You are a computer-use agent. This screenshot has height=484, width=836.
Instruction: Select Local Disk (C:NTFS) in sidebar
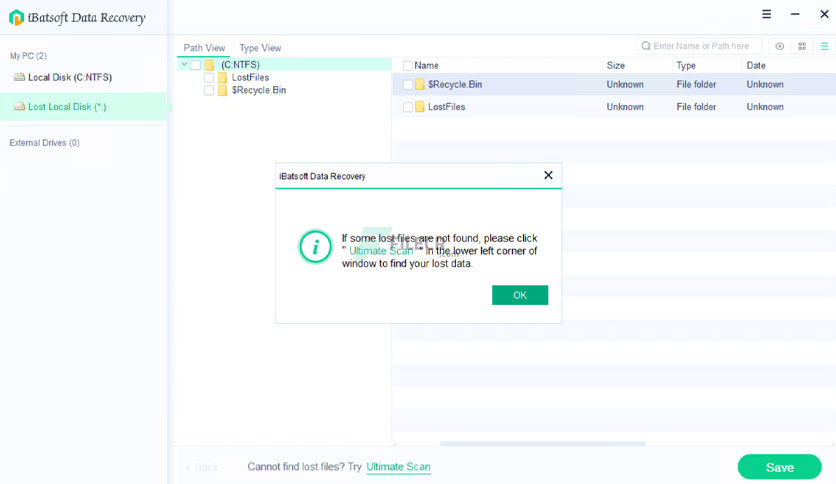(x=83, y=77)
